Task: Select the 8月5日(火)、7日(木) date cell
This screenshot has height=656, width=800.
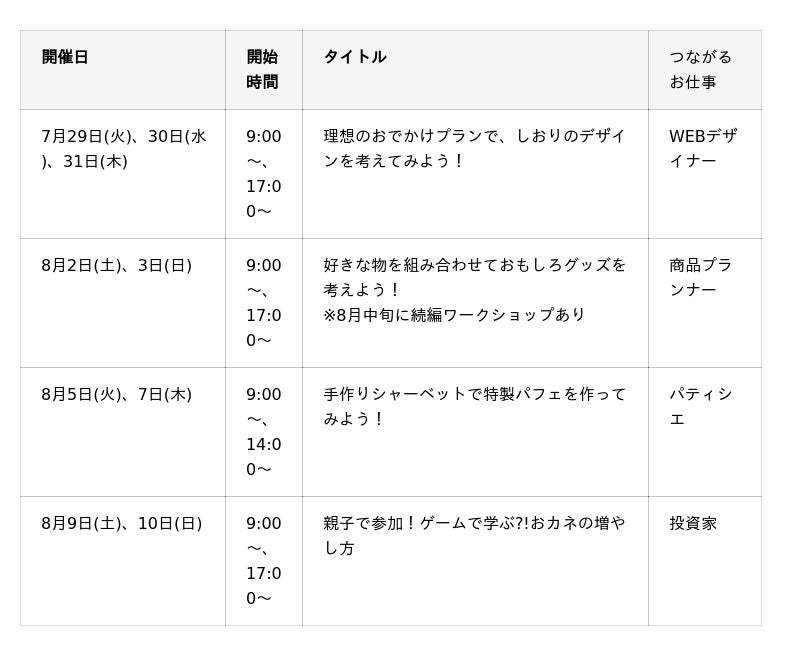Action: [116, 394]
